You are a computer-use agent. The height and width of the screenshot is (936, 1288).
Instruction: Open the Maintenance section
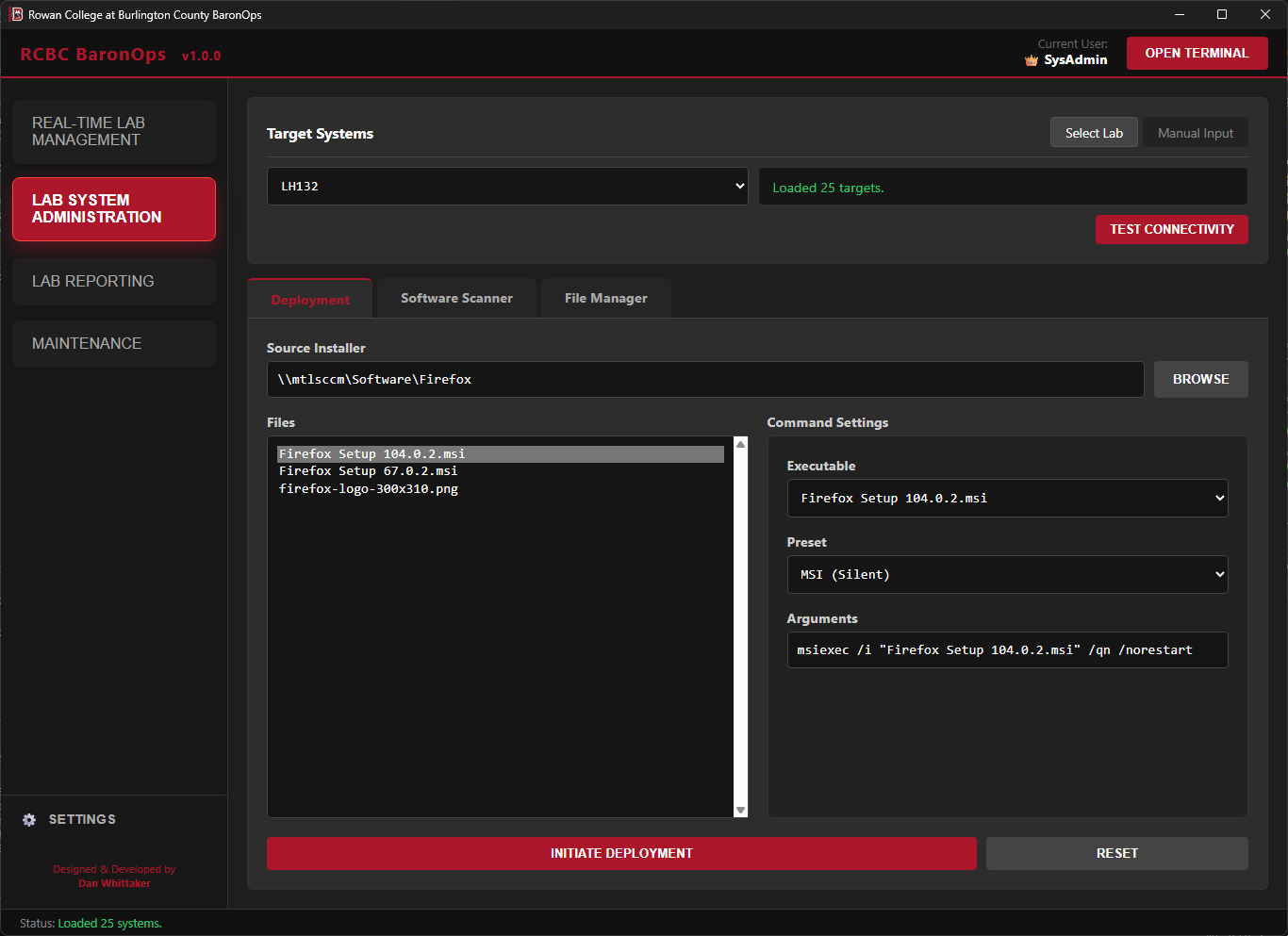(x=113, y=343)
